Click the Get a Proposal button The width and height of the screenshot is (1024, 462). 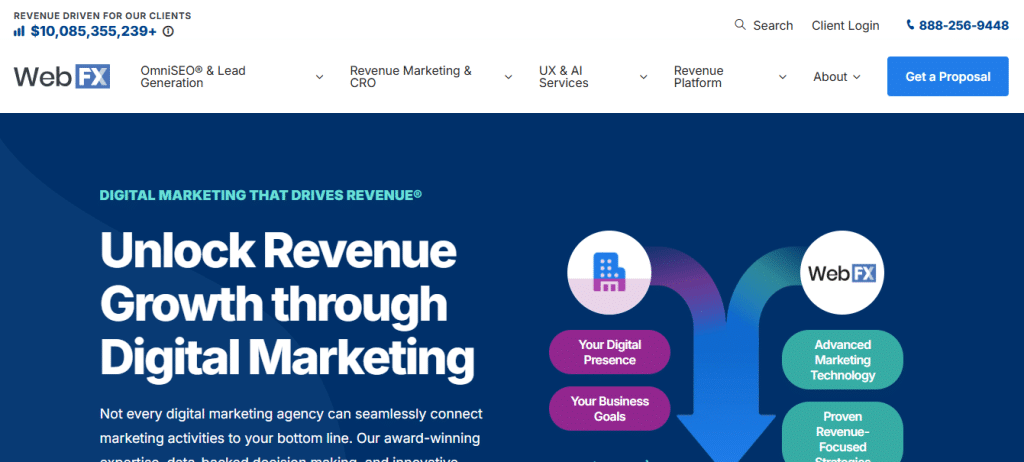tap(947, 77)
